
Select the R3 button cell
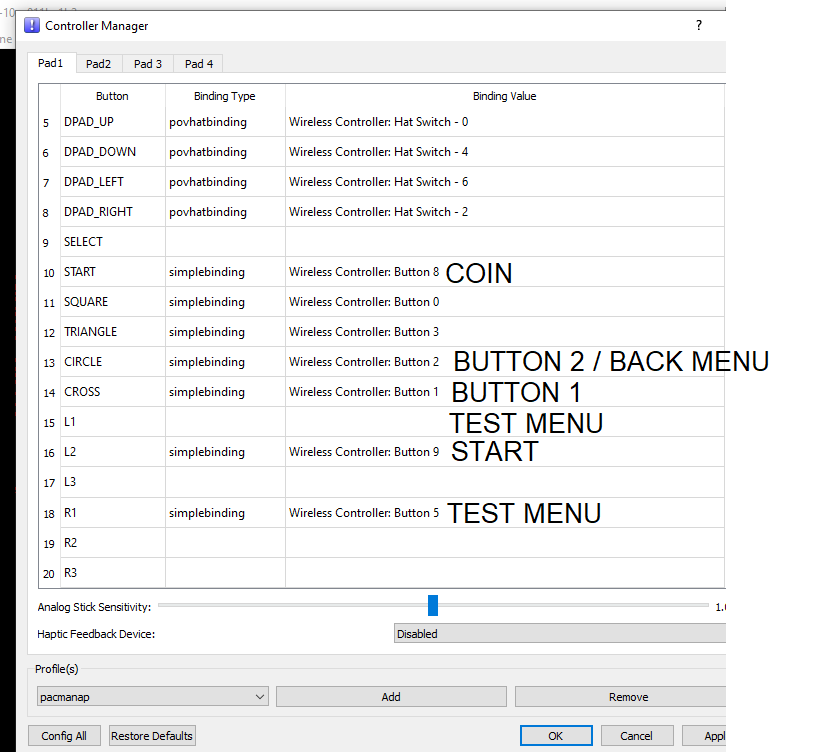[112, 573]
